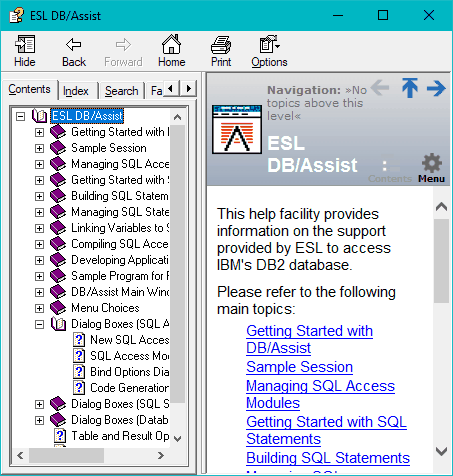Click the blue up-arrow navigation icon
453x476 pixels.
pos(410,88)
